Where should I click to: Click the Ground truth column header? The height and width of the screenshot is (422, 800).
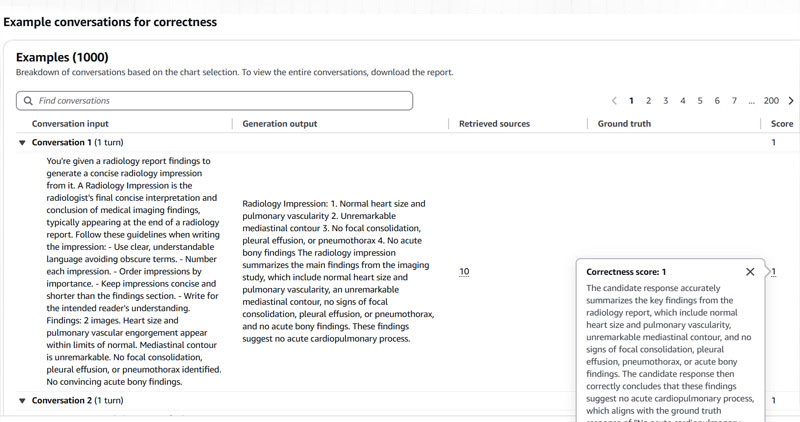coord(624,124)
